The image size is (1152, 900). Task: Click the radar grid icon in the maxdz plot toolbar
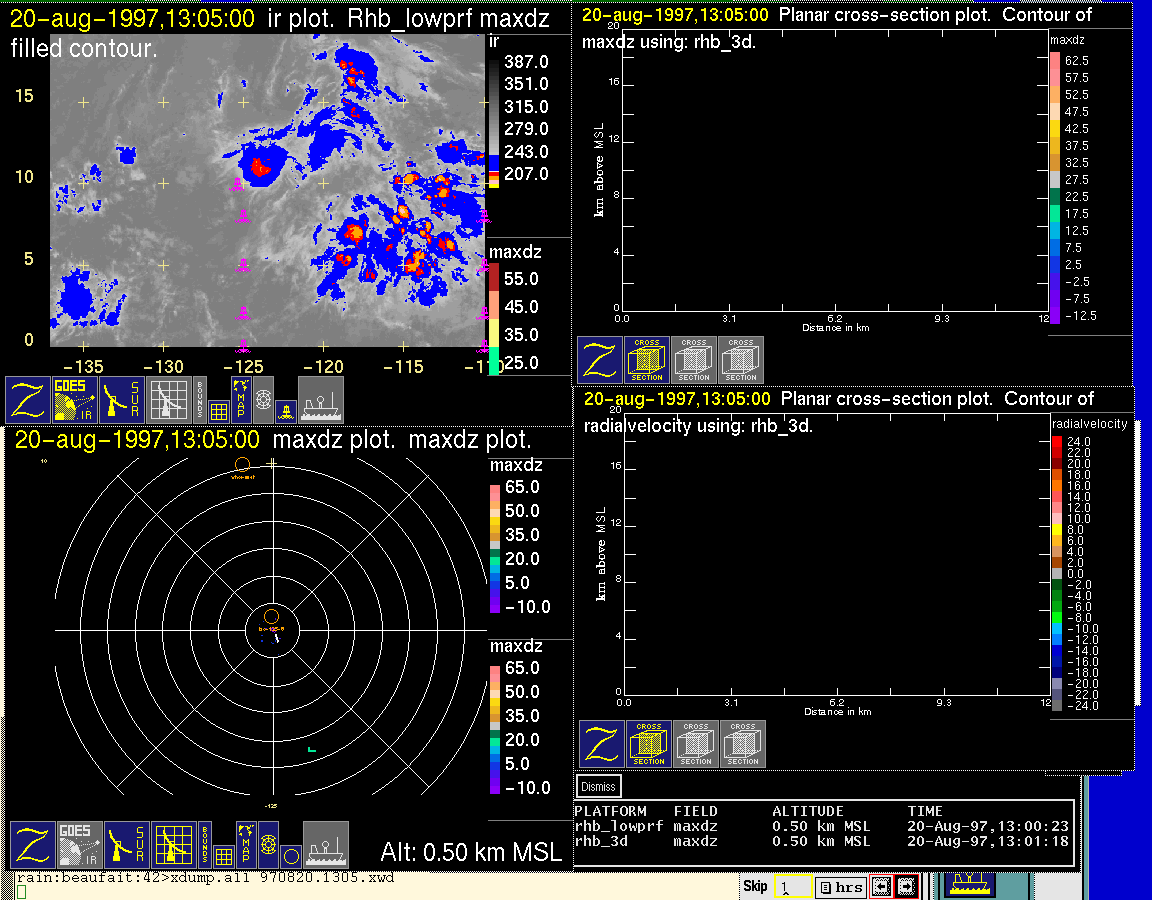tap(172, 845)
